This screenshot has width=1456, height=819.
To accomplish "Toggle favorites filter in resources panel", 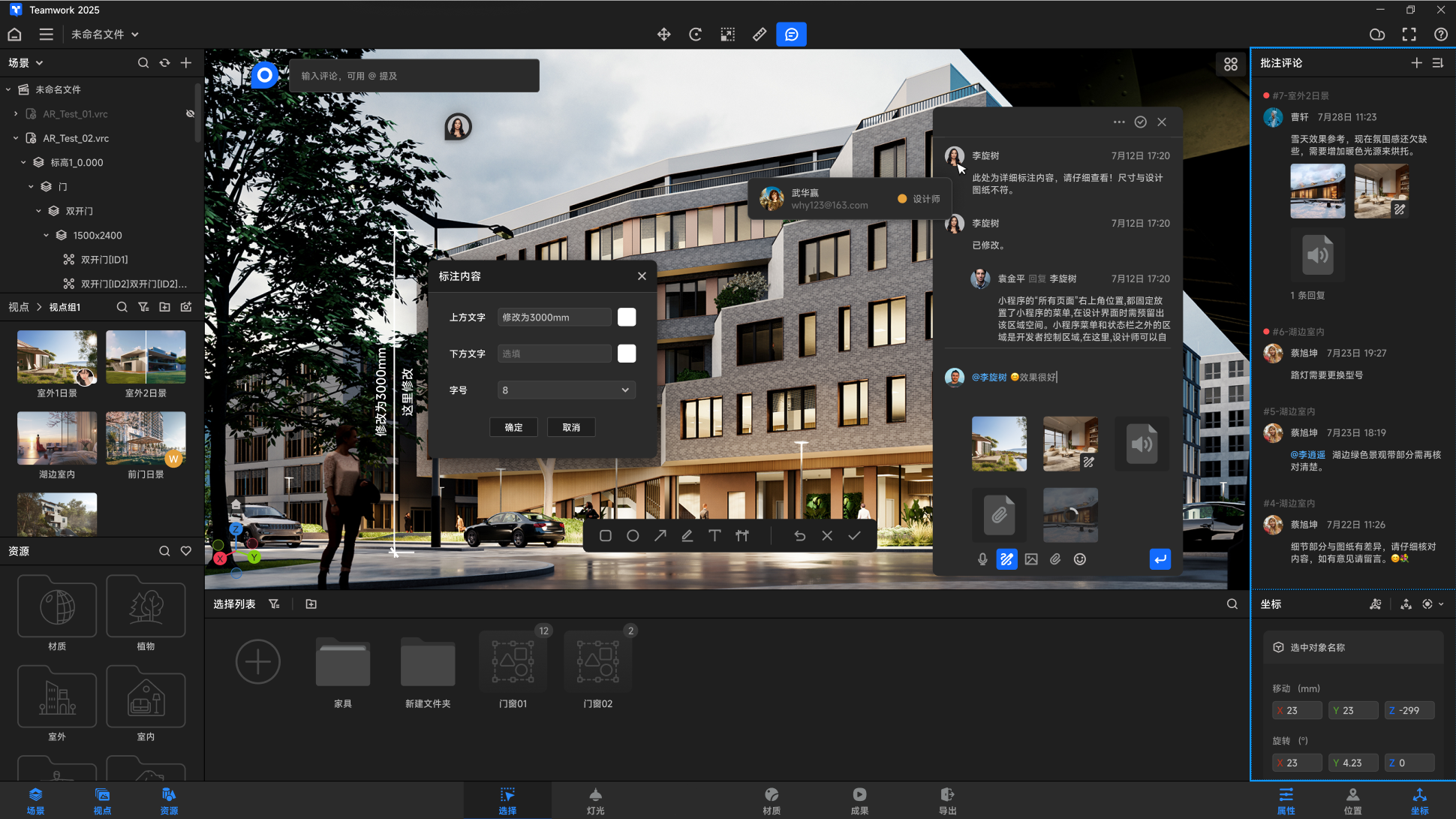I will [186, 551].
